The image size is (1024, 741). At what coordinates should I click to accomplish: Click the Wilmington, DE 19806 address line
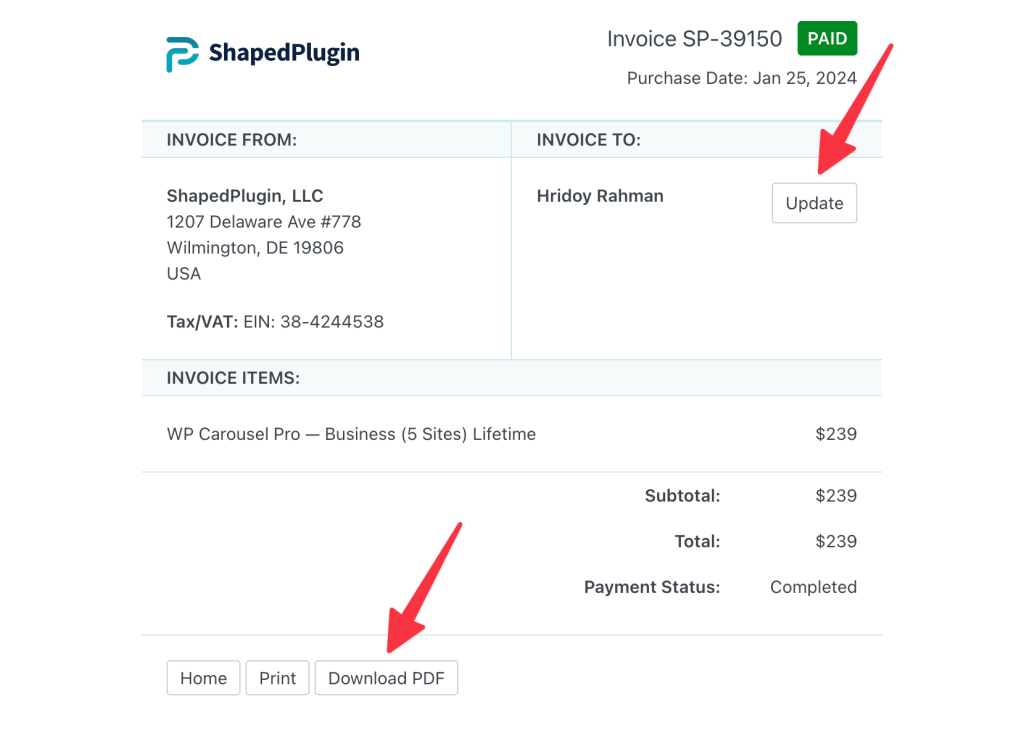tap(255, 248)
